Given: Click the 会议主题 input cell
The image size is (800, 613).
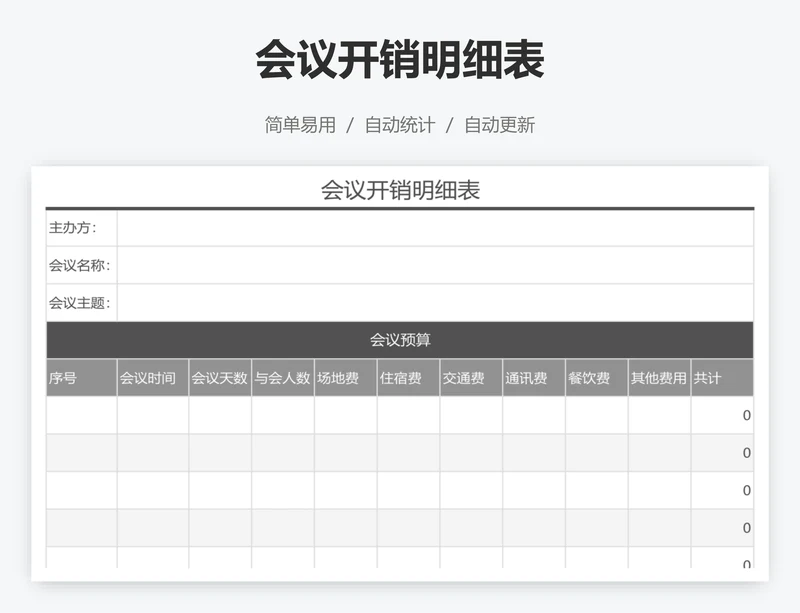Looking at the screenshot, I should point(435,303).
